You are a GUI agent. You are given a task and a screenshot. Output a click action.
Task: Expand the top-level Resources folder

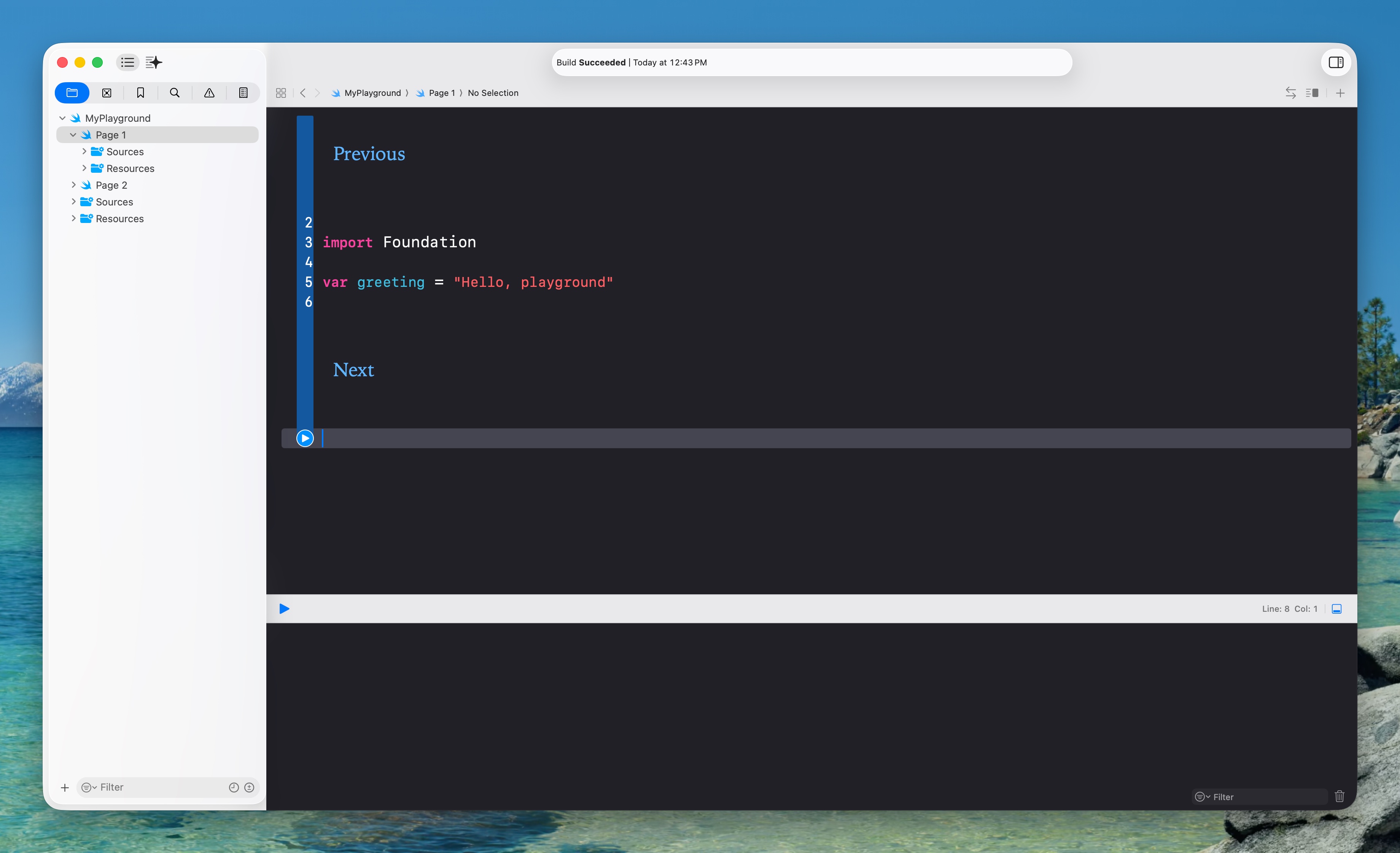point(73,218)
